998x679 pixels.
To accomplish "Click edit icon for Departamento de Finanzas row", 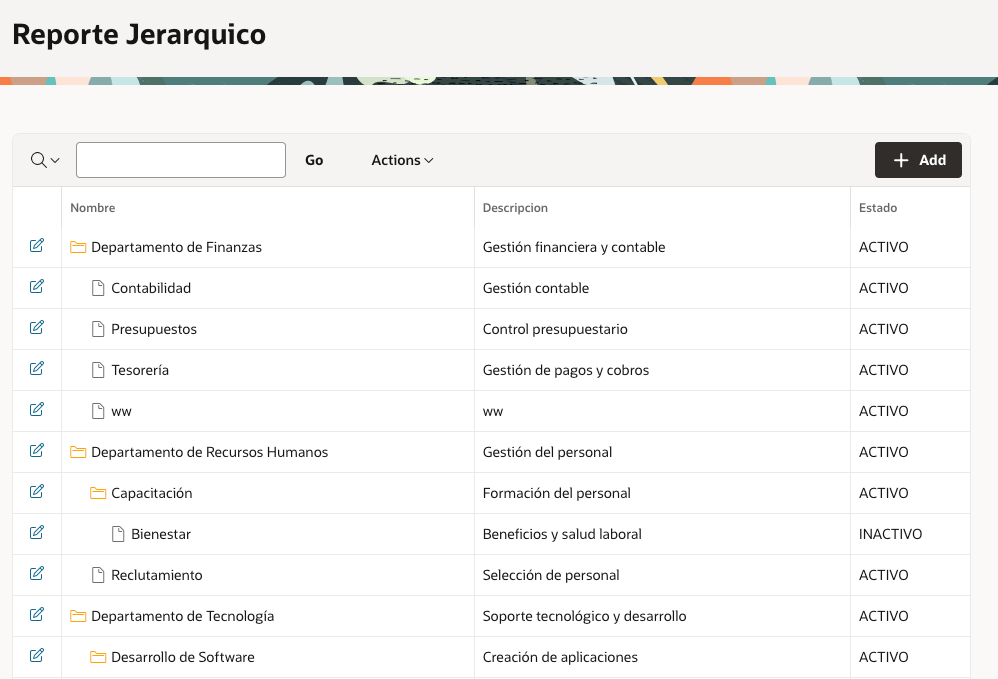I will (37, 246).
